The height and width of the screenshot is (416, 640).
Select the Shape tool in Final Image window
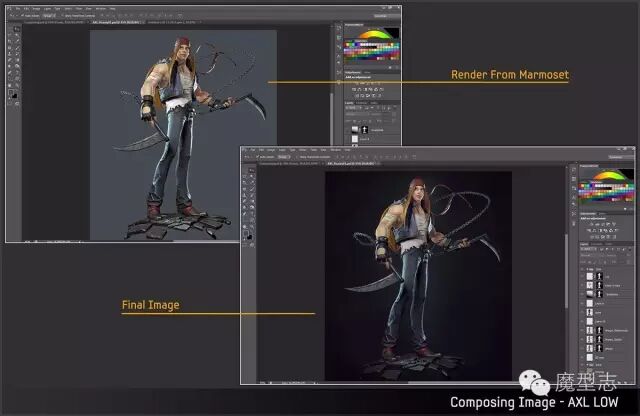pyautogui.click(x=252, y=220)
